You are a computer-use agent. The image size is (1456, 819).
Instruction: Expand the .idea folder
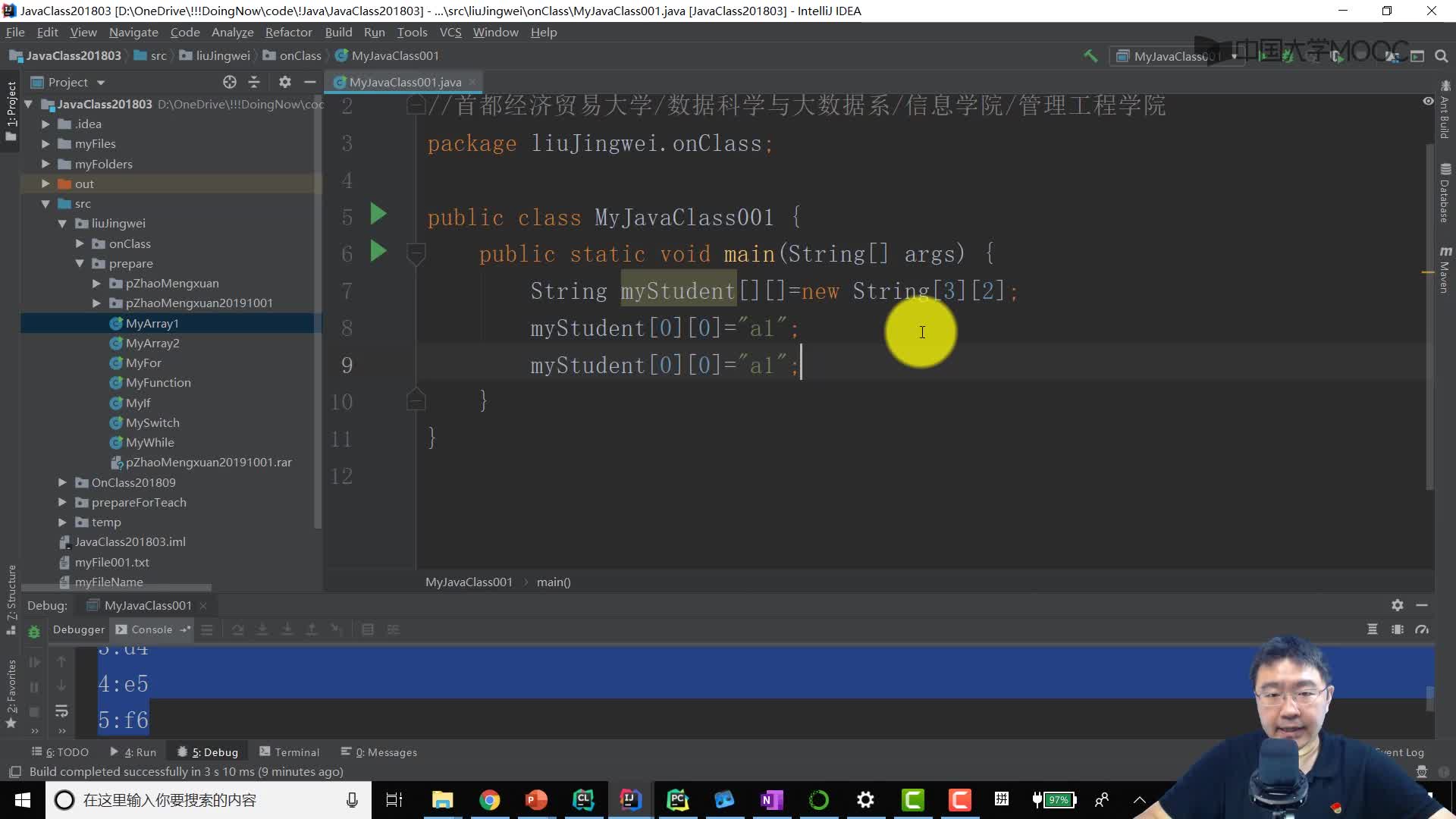tap(45, 124)
